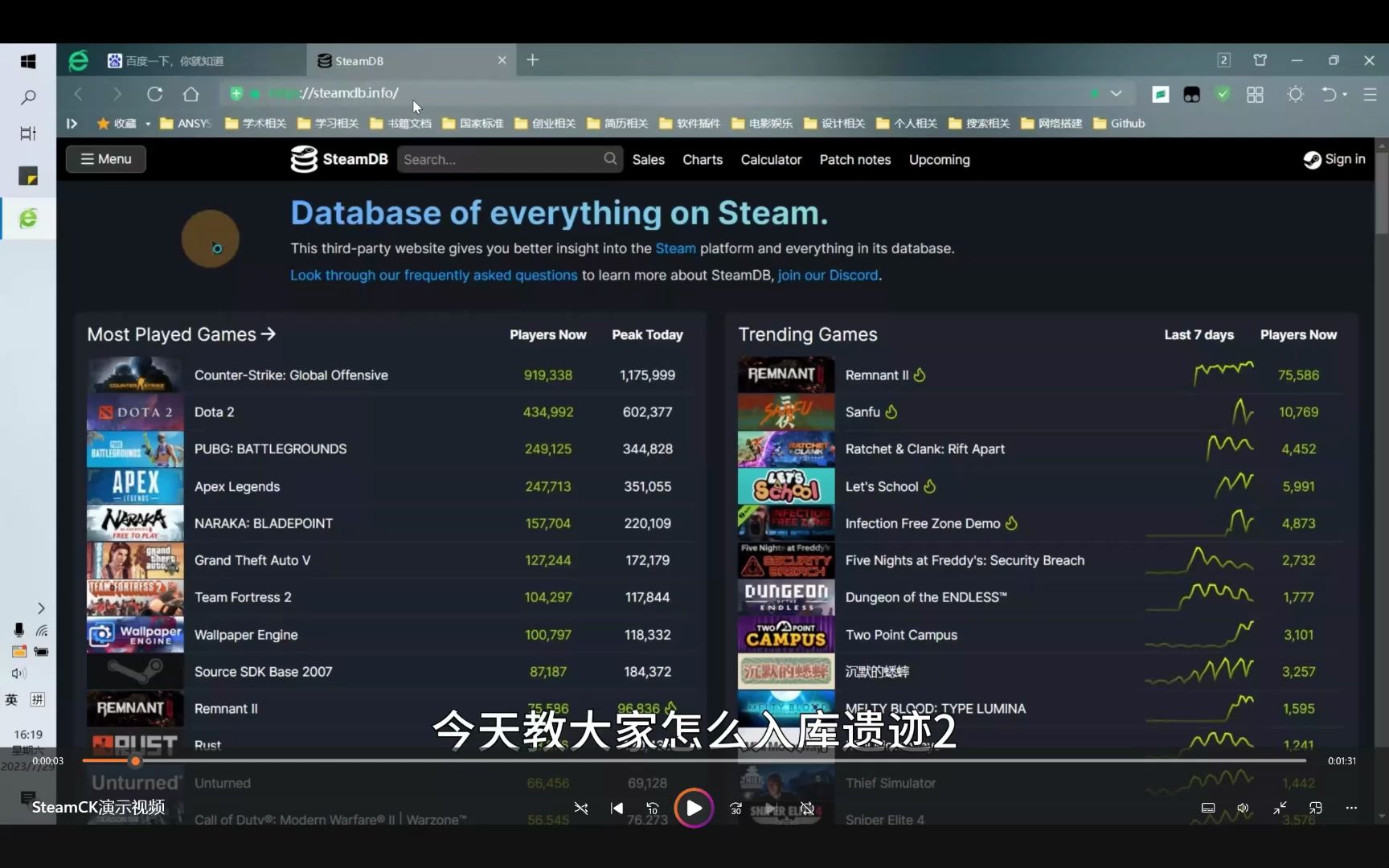The image size is (1389, 868).
Task: Expand the address bar dropdown arrow
Action: point(1116,93)
